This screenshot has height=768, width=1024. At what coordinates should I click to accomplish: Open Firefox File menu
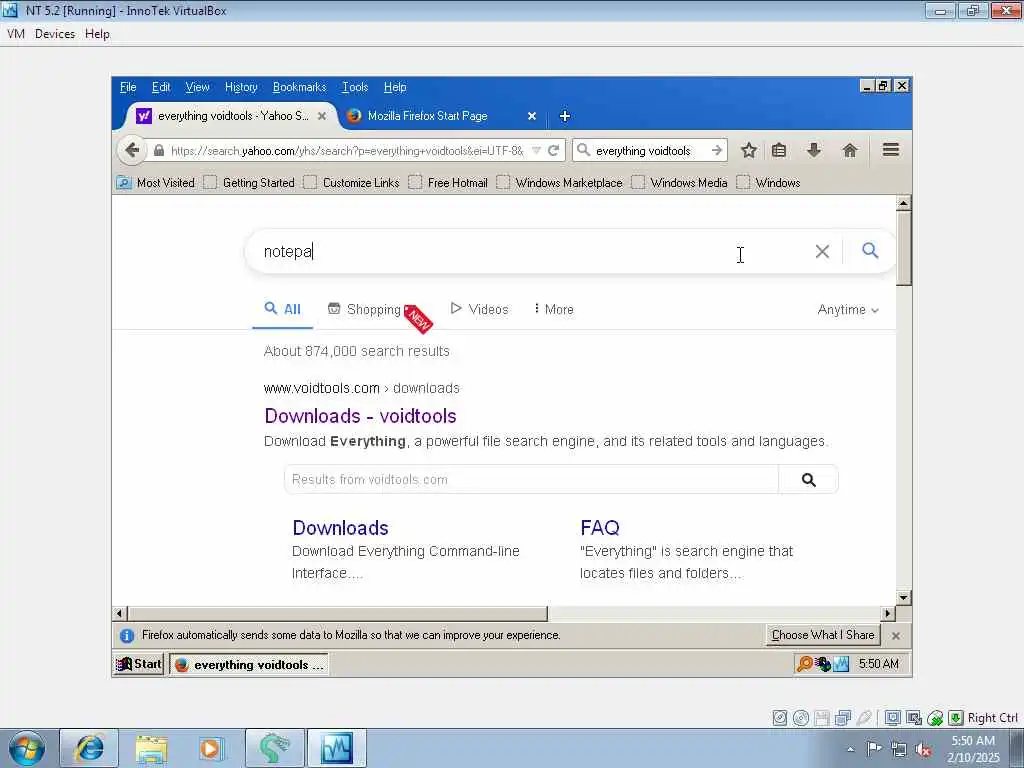click(128, 87)
